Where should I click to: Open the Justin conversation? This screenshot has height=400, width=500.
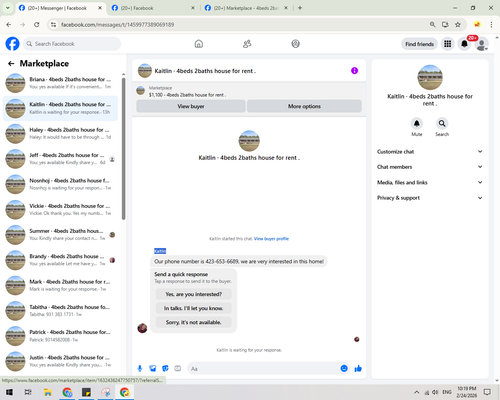pos(60,361)
